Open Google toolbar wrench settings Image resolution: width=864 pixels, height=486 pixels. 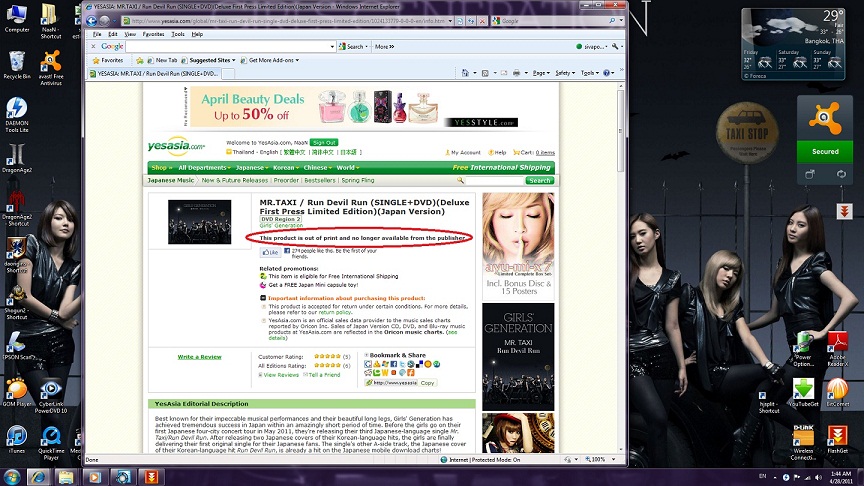coord(615,47)
